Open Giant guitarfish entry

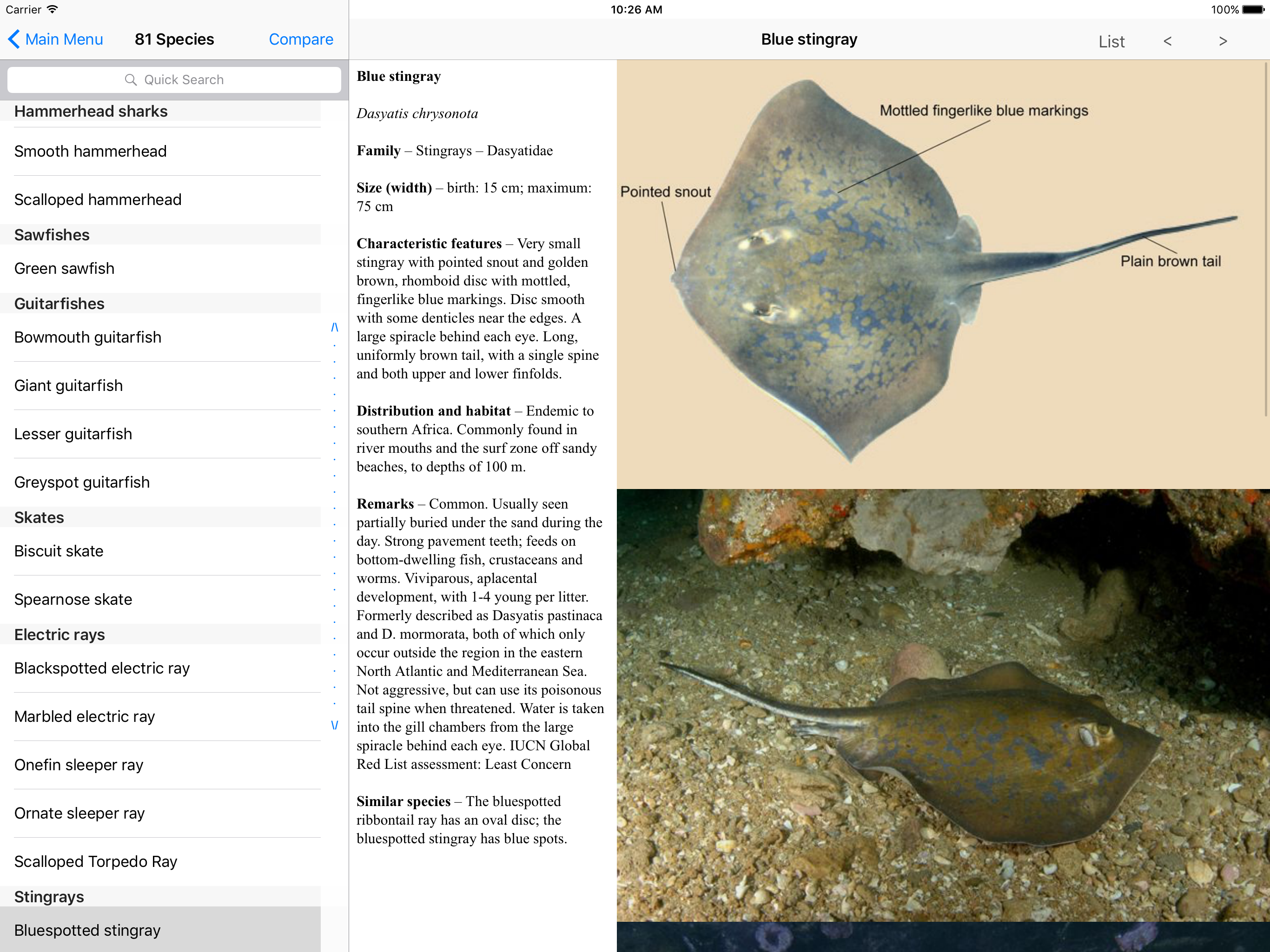(x=160, y=386)
